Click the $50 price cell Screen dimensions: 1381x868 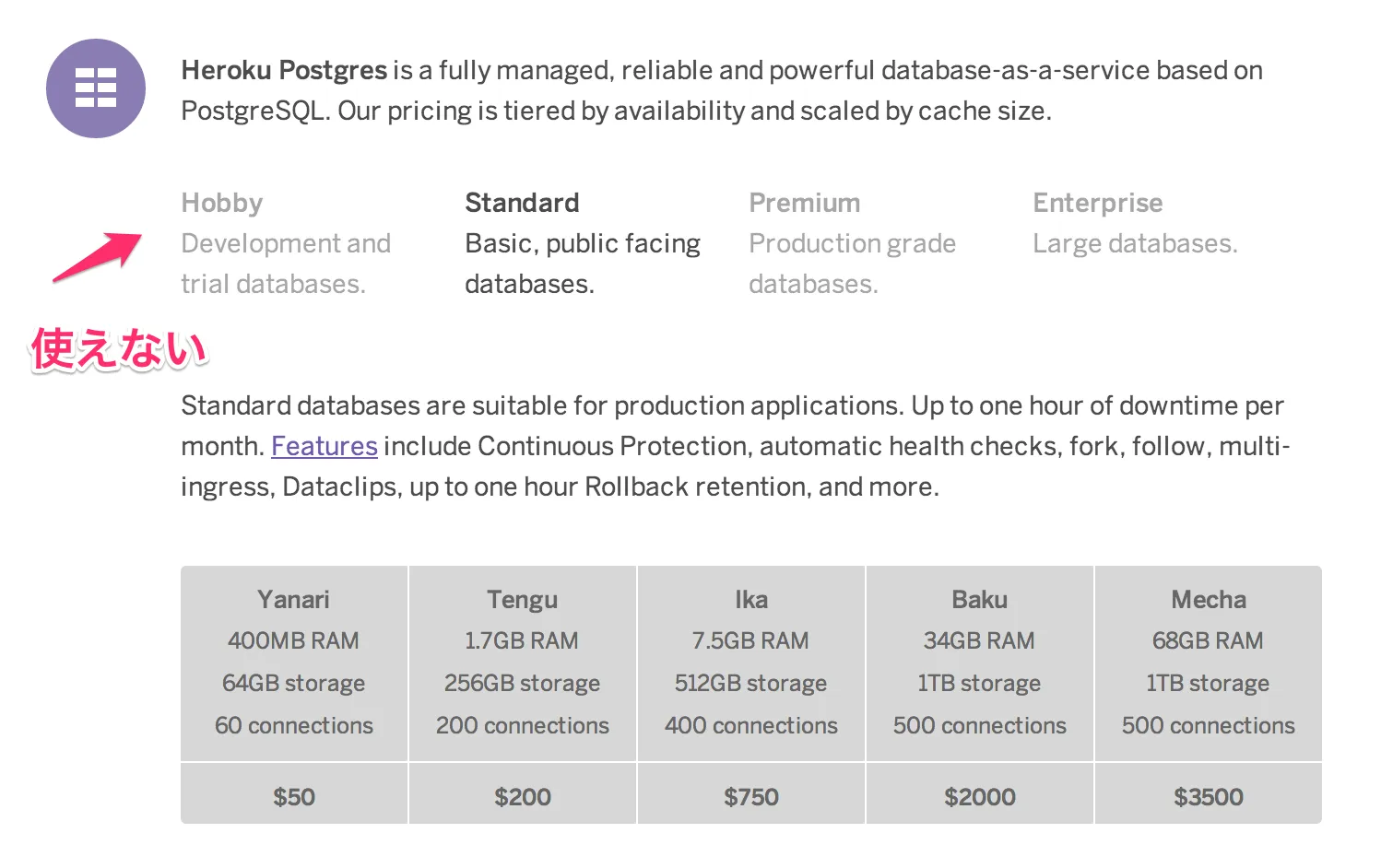pos(293,794)
